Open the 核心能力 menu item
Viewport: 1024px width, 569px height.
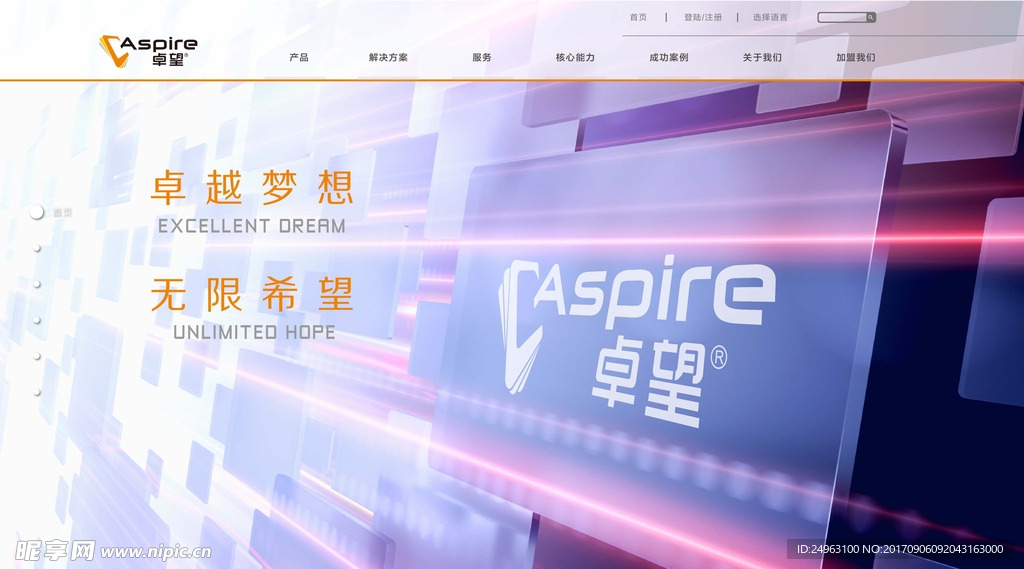[575, 57]
